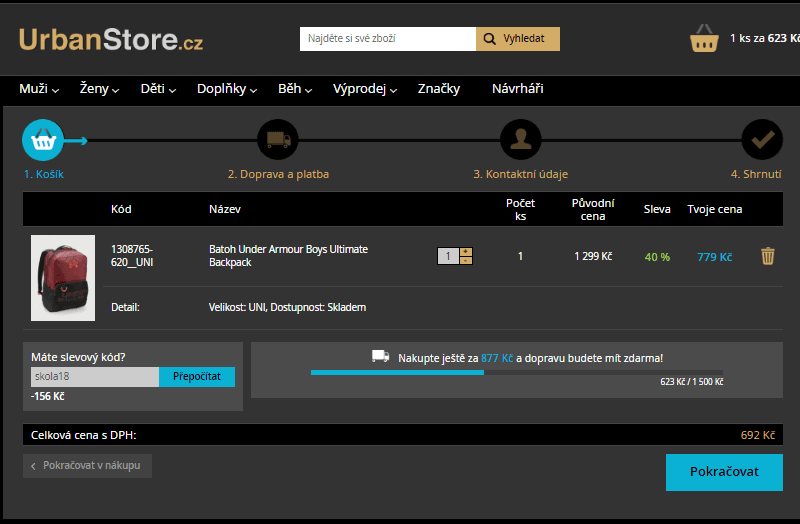Open the red backpack product thumbnail
Viewport: 800px width, 524px height.
tap(63, 278)
